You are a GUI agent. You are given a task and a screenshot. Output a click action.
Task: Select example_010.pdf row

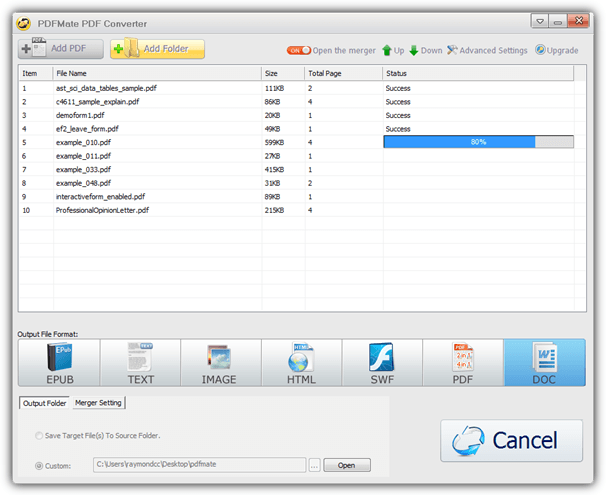296,142
